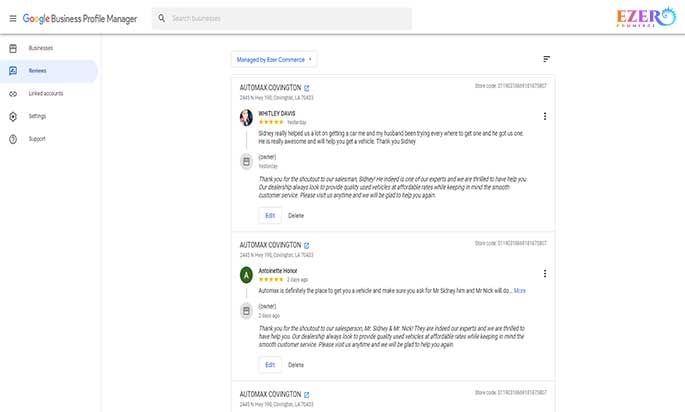Click the Support question-mark icon
Viewport: 685px width, 412px height.
point(13,139)
